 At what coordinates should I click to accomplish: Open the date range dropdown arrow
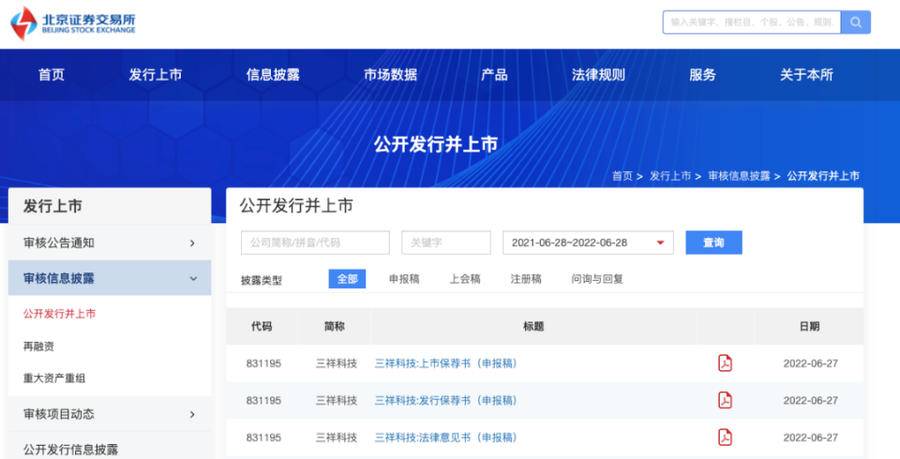tap(660, 243)
